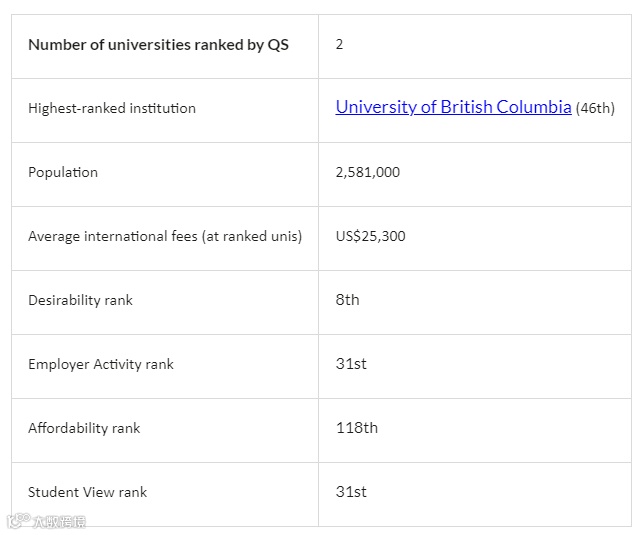This screenshot has width=644, height=535.
Task: Select the value "2" in the first row
Action: click(x=340, y=45)
